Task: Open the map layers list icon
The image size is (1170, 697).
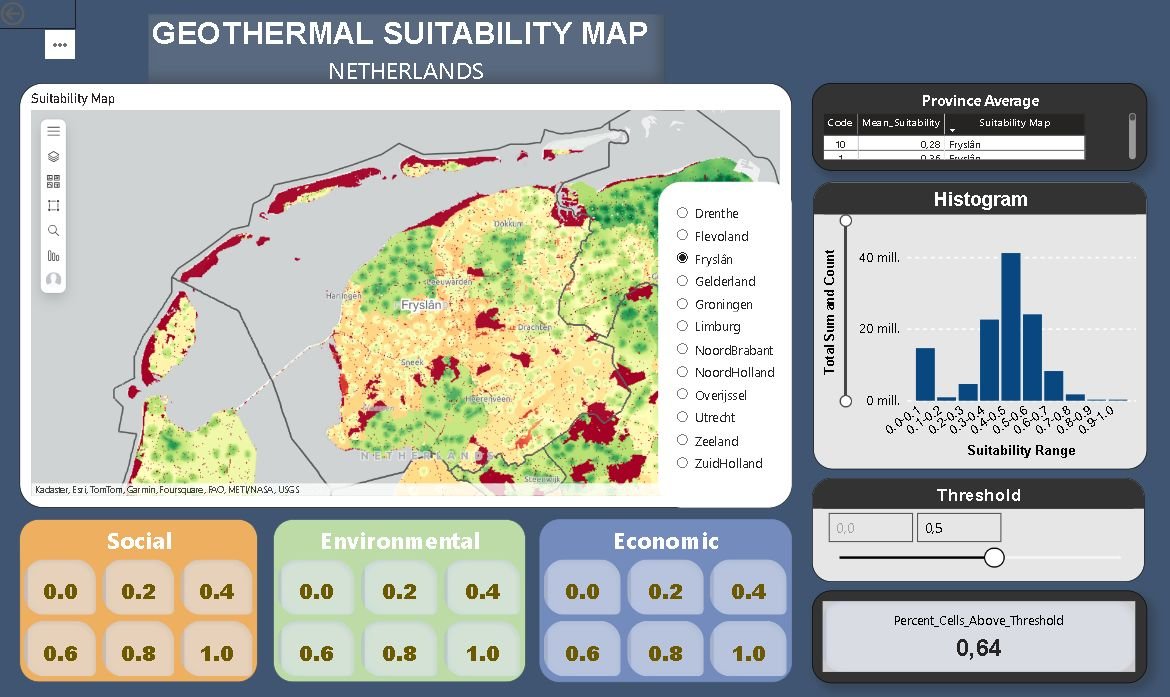Action: [x=54, y=156]
